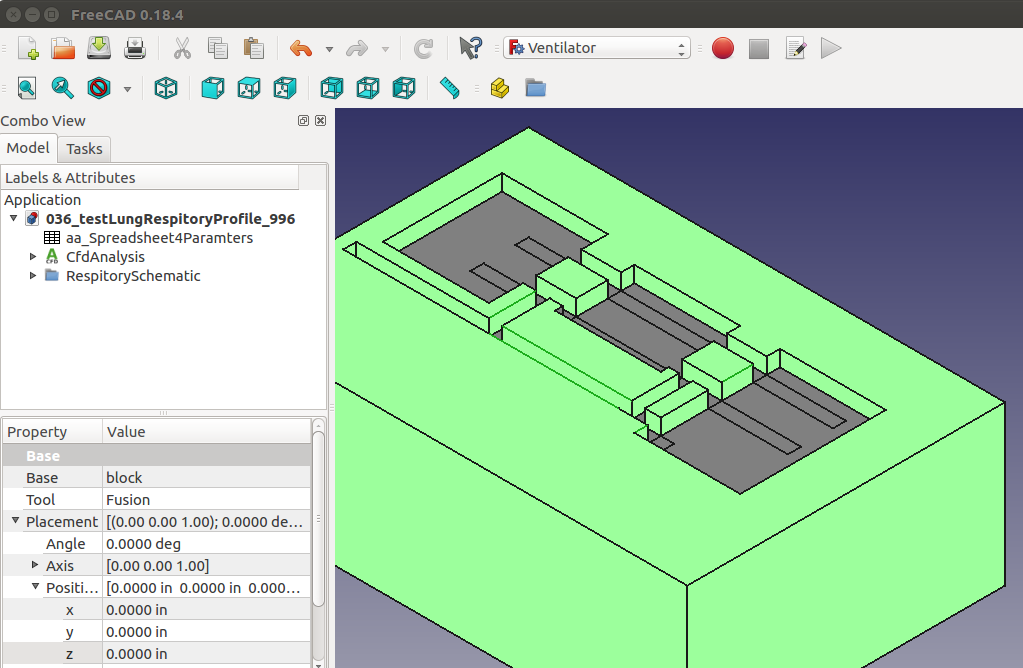
Task: Click the What's This help cursor icon
Action: 470,48
